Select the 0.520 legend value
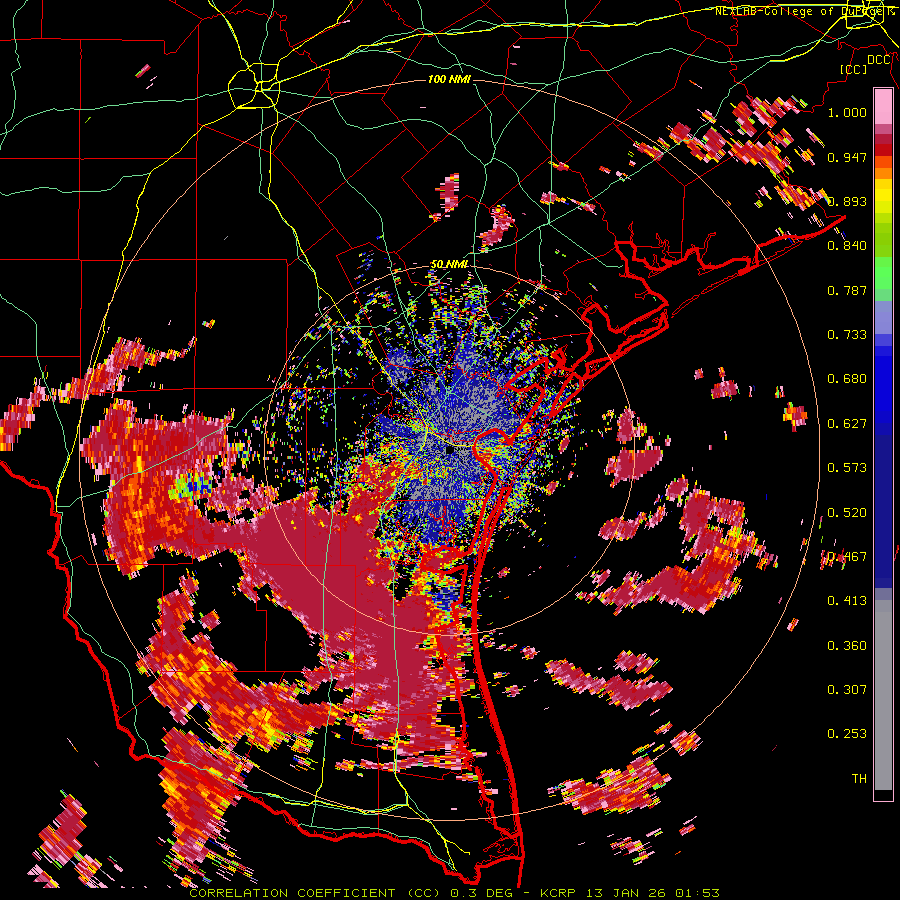This screenshot has height=900, width=900. 847,512
